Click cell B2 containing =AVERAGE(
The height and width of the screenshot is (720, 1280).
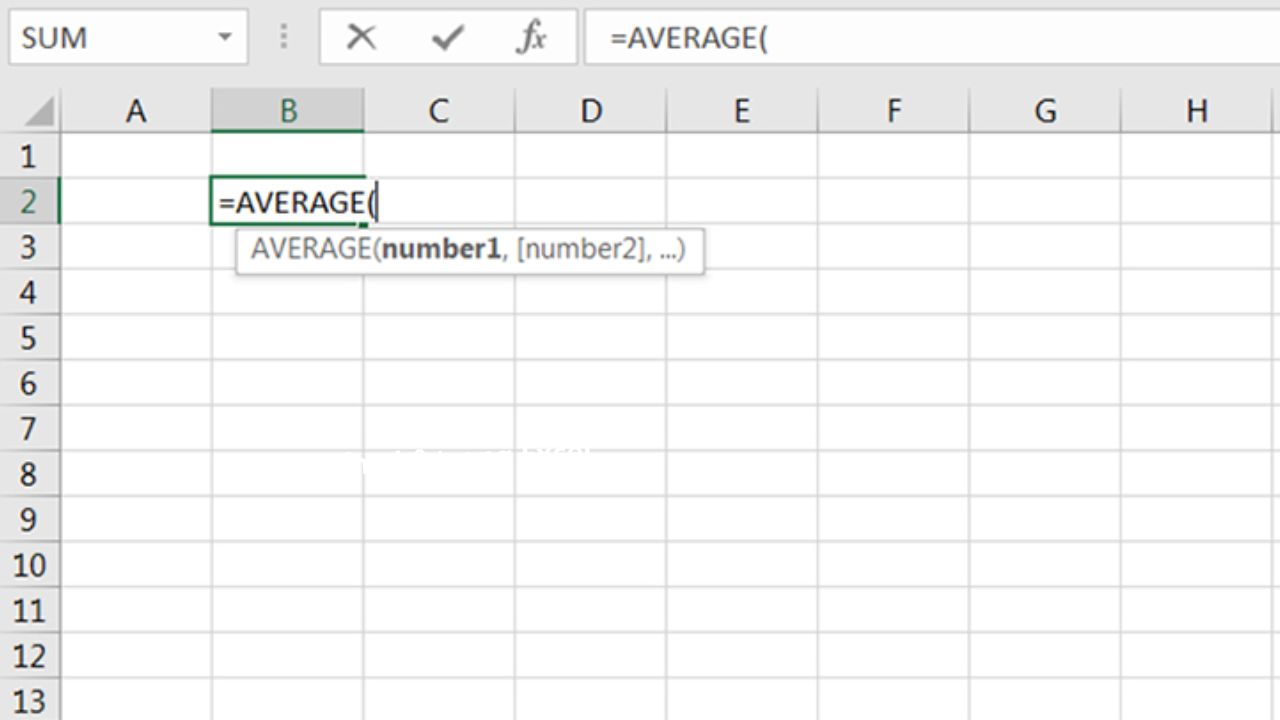[x=288, y=202]
